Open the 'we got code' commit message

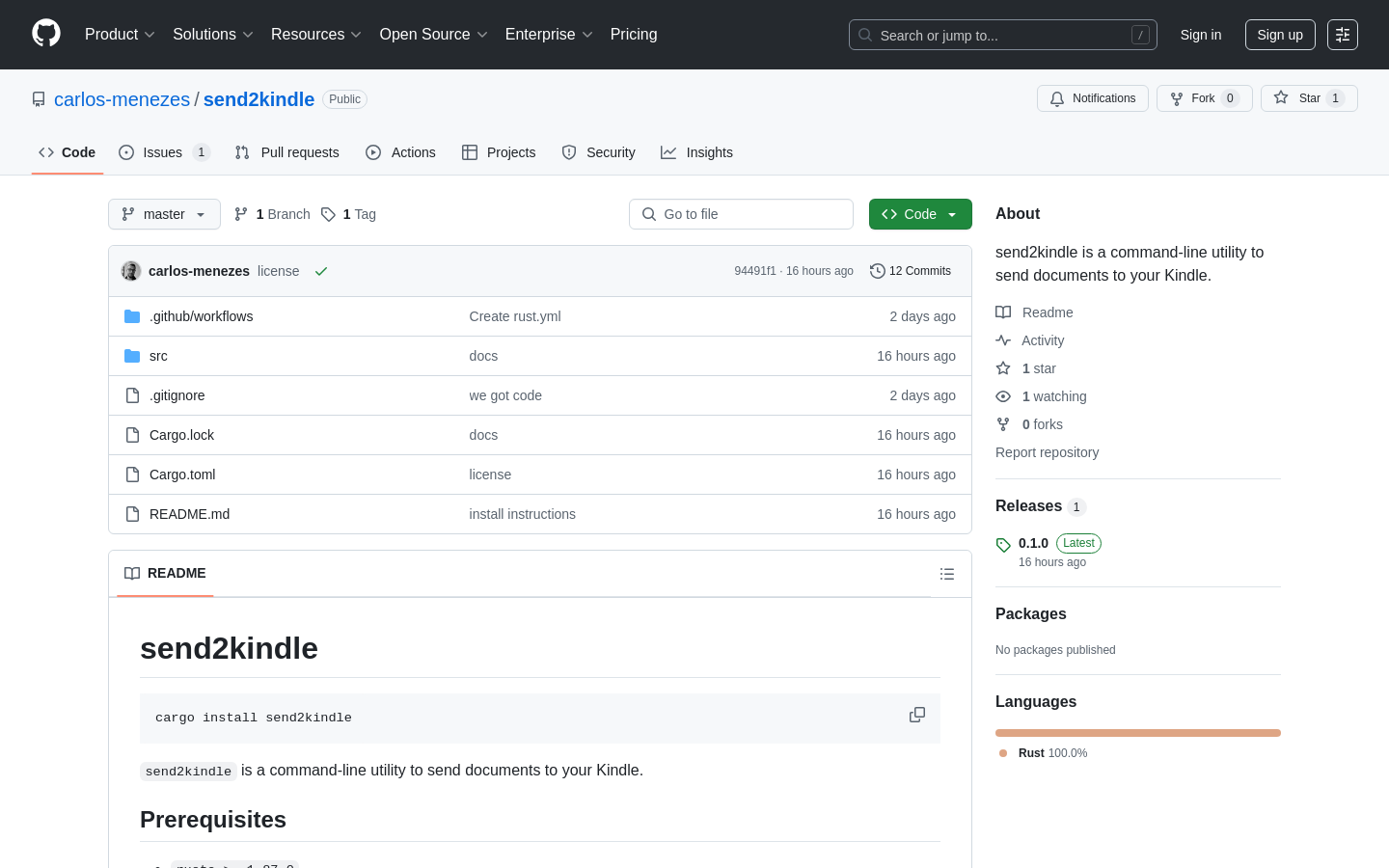[x=505, y=395]
